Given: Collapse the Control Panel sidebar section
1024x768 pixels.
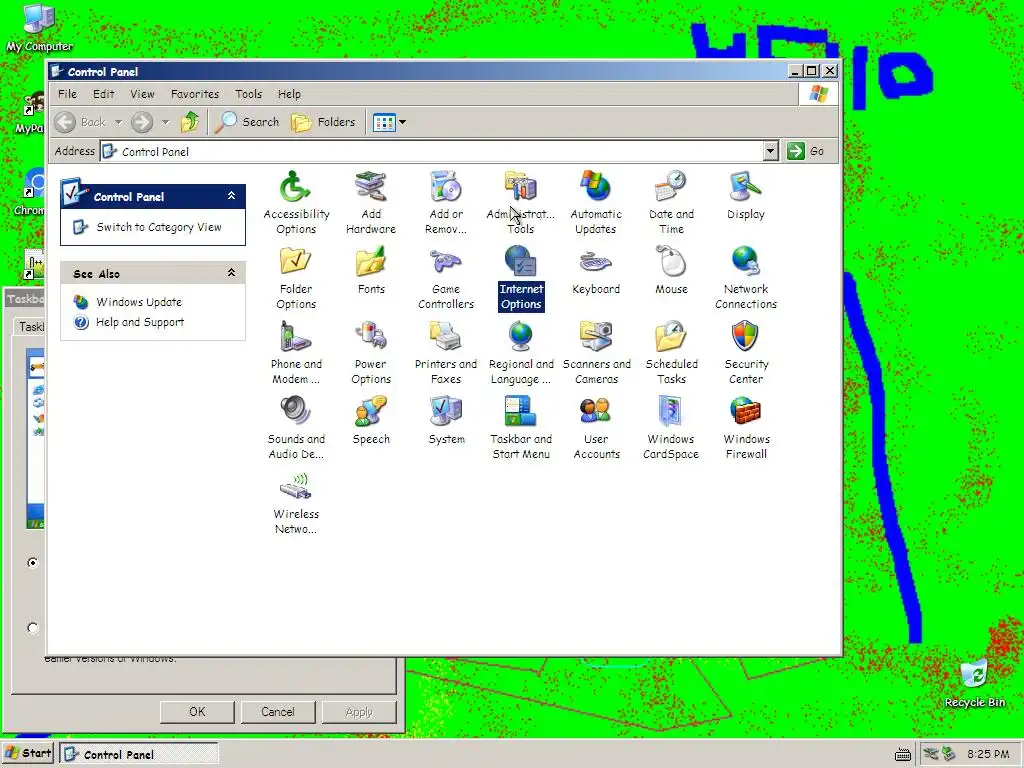Looking at the screenshot, I should coord(231,196).
